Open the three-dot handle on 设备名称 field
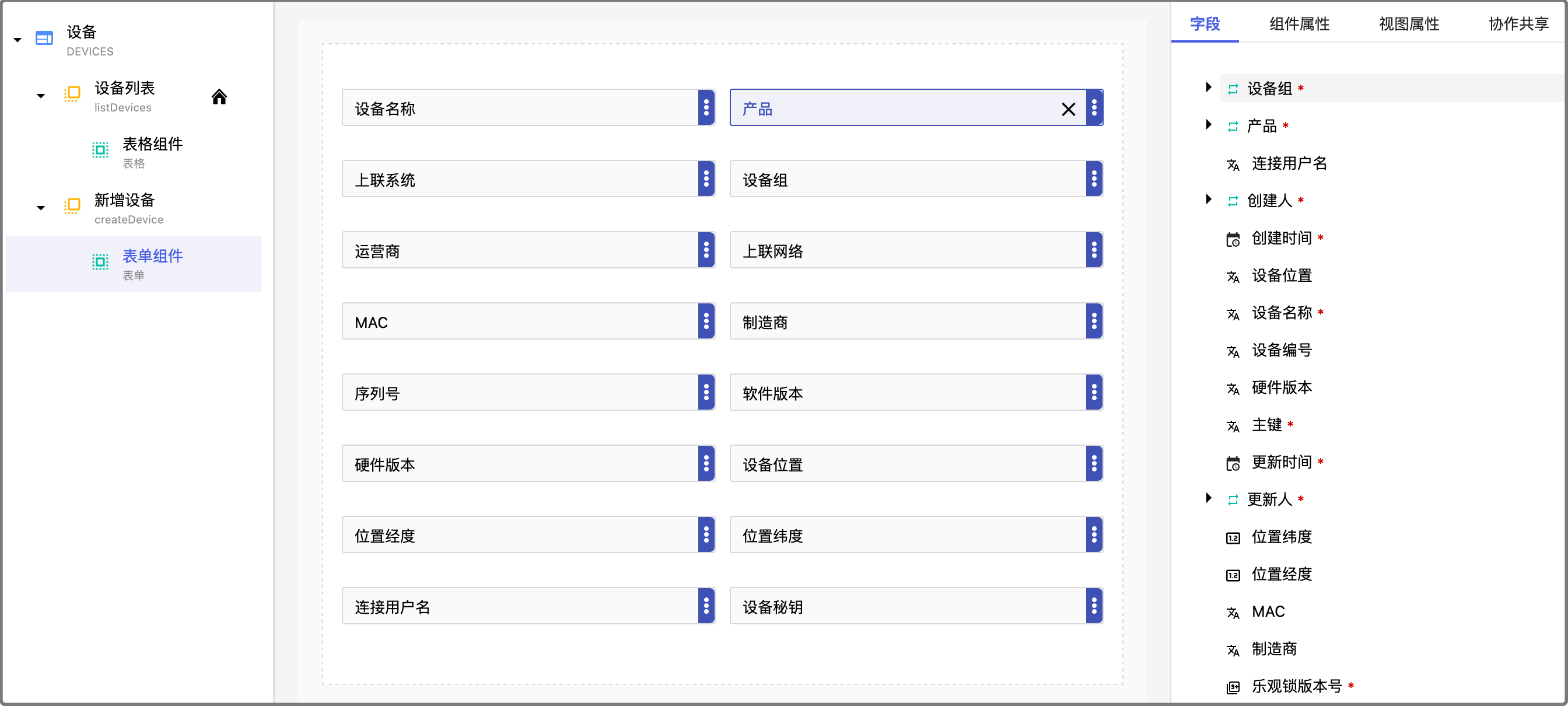The width and height of the screenshot is (1568, 706). [706, 108]
